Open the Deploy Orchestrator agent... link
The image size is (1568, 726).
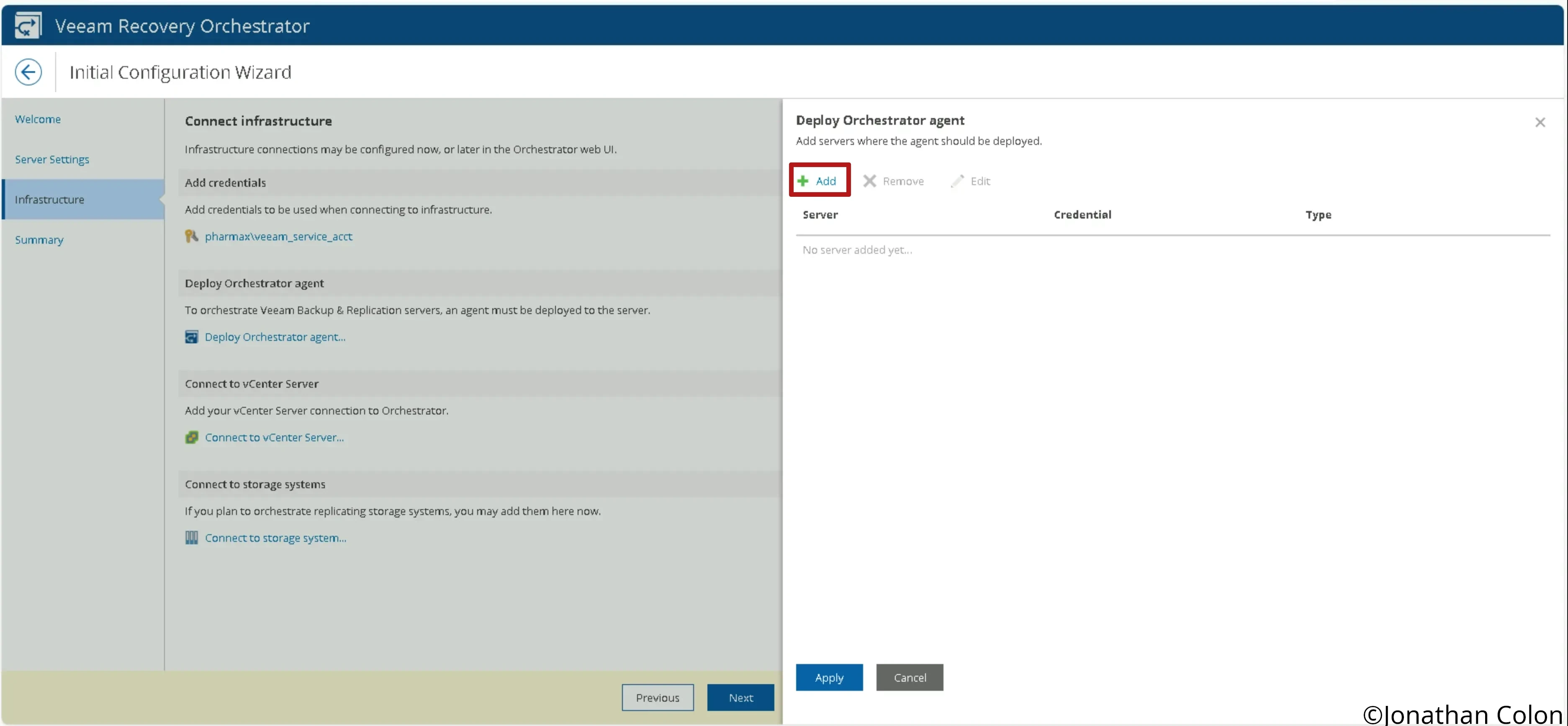click(275, 337)
